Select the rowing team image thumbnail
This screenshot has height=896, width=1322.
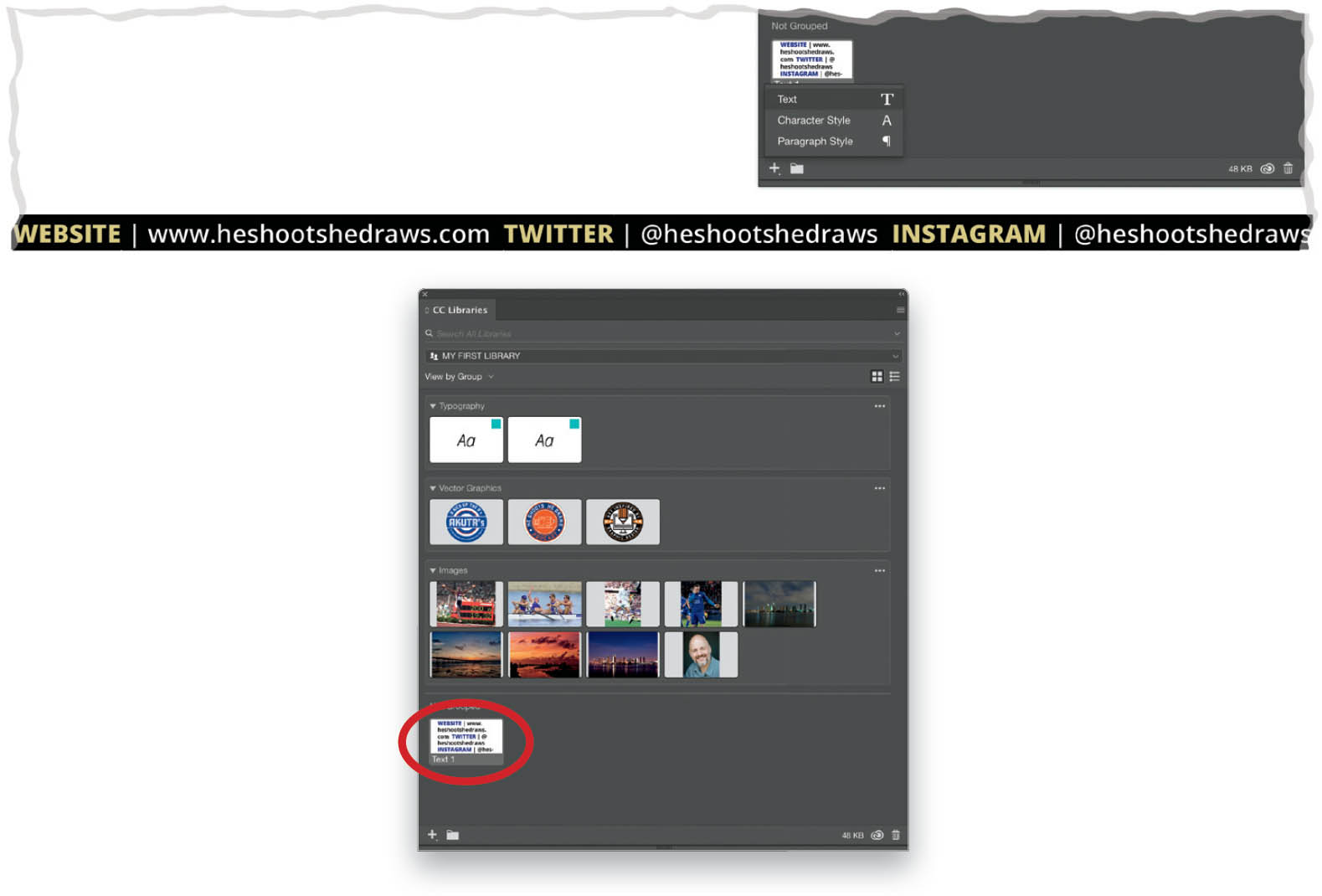(x=544, y=604)
